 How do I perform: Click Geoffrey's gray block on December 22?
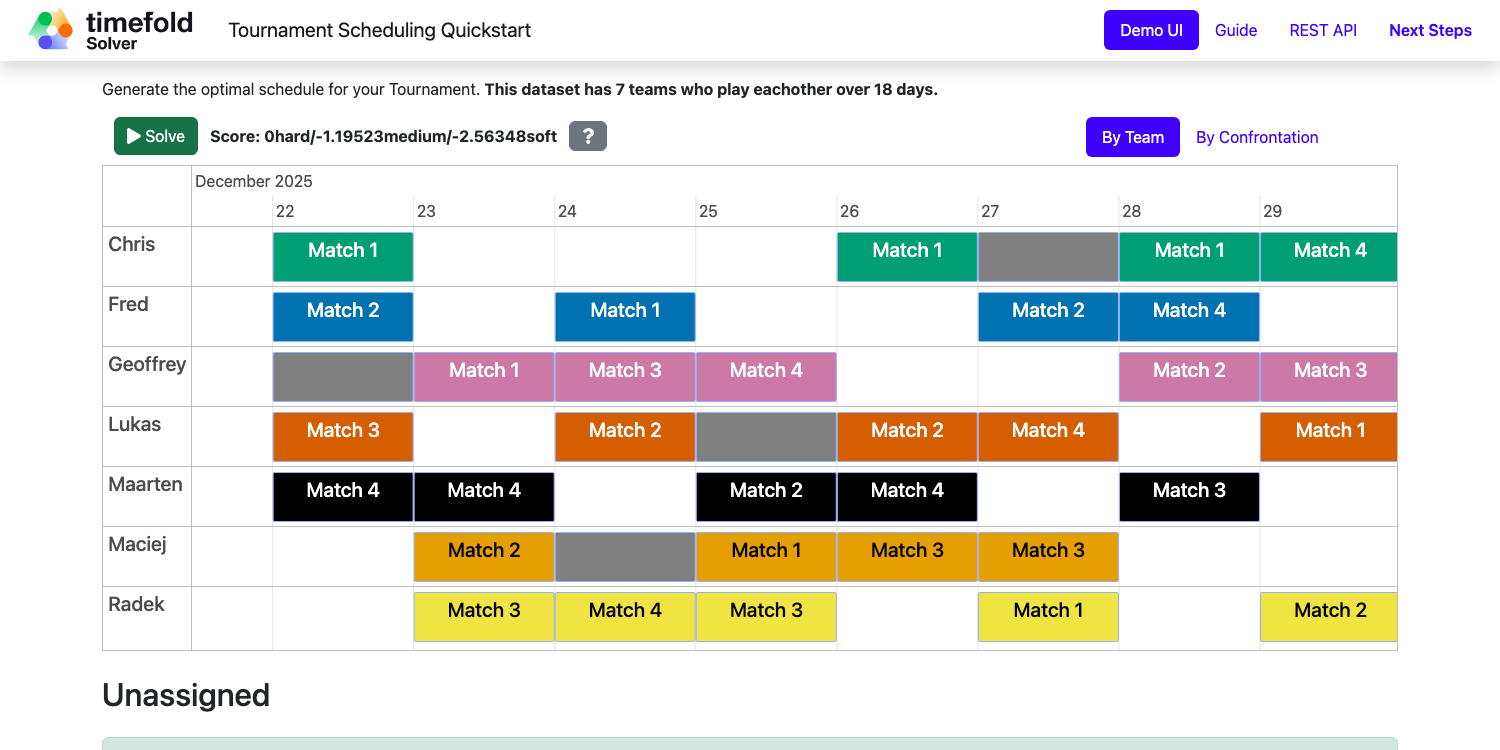click(x=343, y=377)
